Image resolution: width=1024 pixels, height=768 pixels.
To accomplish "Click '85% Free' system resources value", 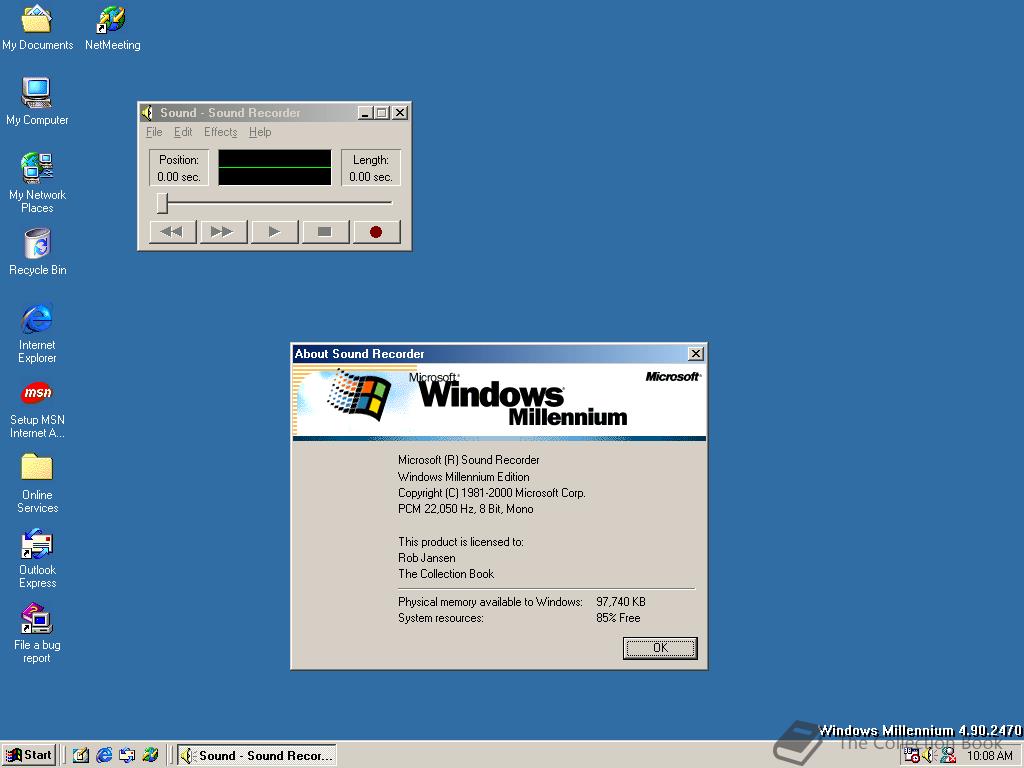I will 618,618.
